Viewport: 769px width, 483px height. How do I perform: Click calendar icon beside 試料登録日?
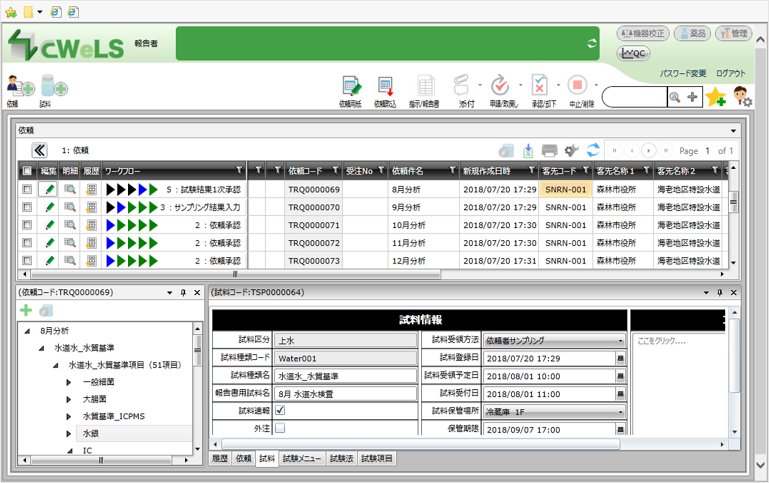pyautogui.click(x=620, y=358)
